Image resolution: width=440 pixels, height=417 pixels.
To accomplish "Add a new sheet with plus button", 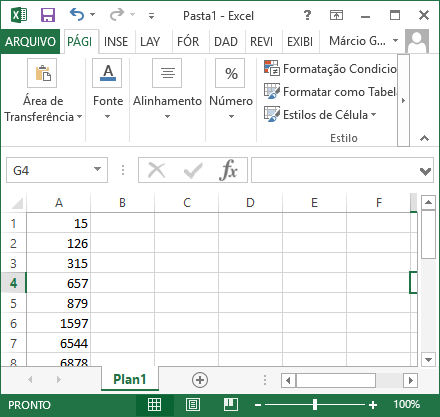I will [200, 380].
